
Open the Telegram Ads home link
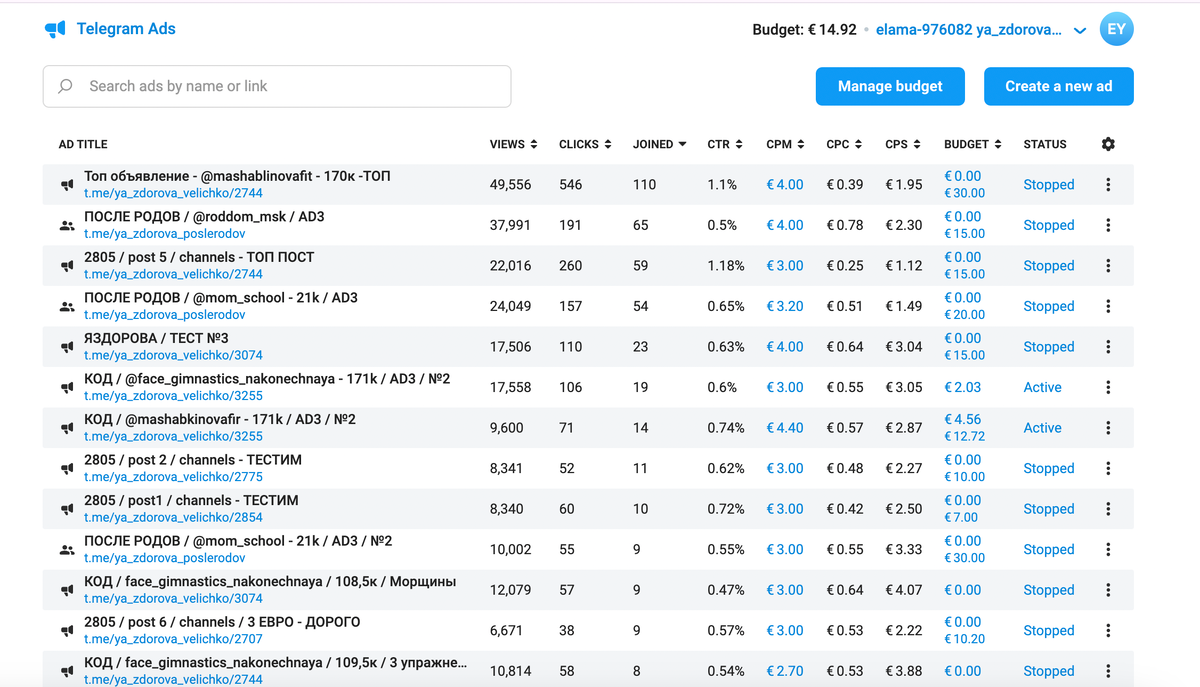pyautogui.click(x=110, y=29)
